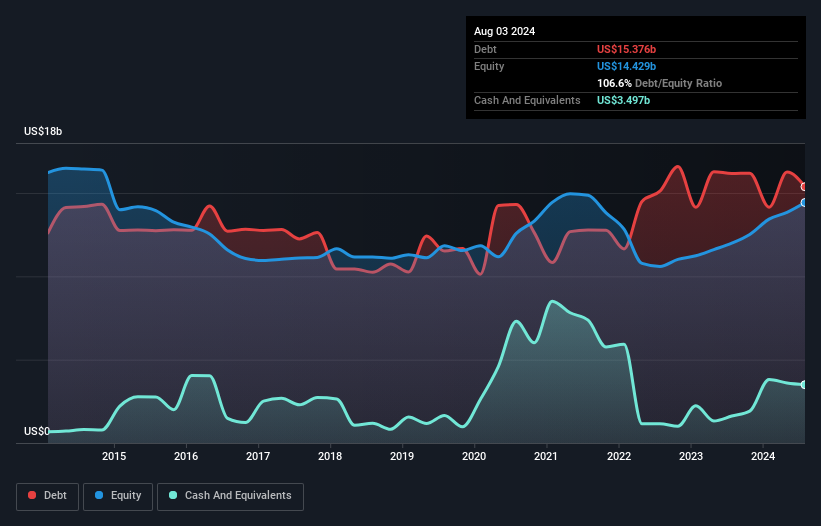Image resolution: width=821 pixels, height=526 pixels.
Task: Toggle the Debt series legend button
Action: coord(48,496)
